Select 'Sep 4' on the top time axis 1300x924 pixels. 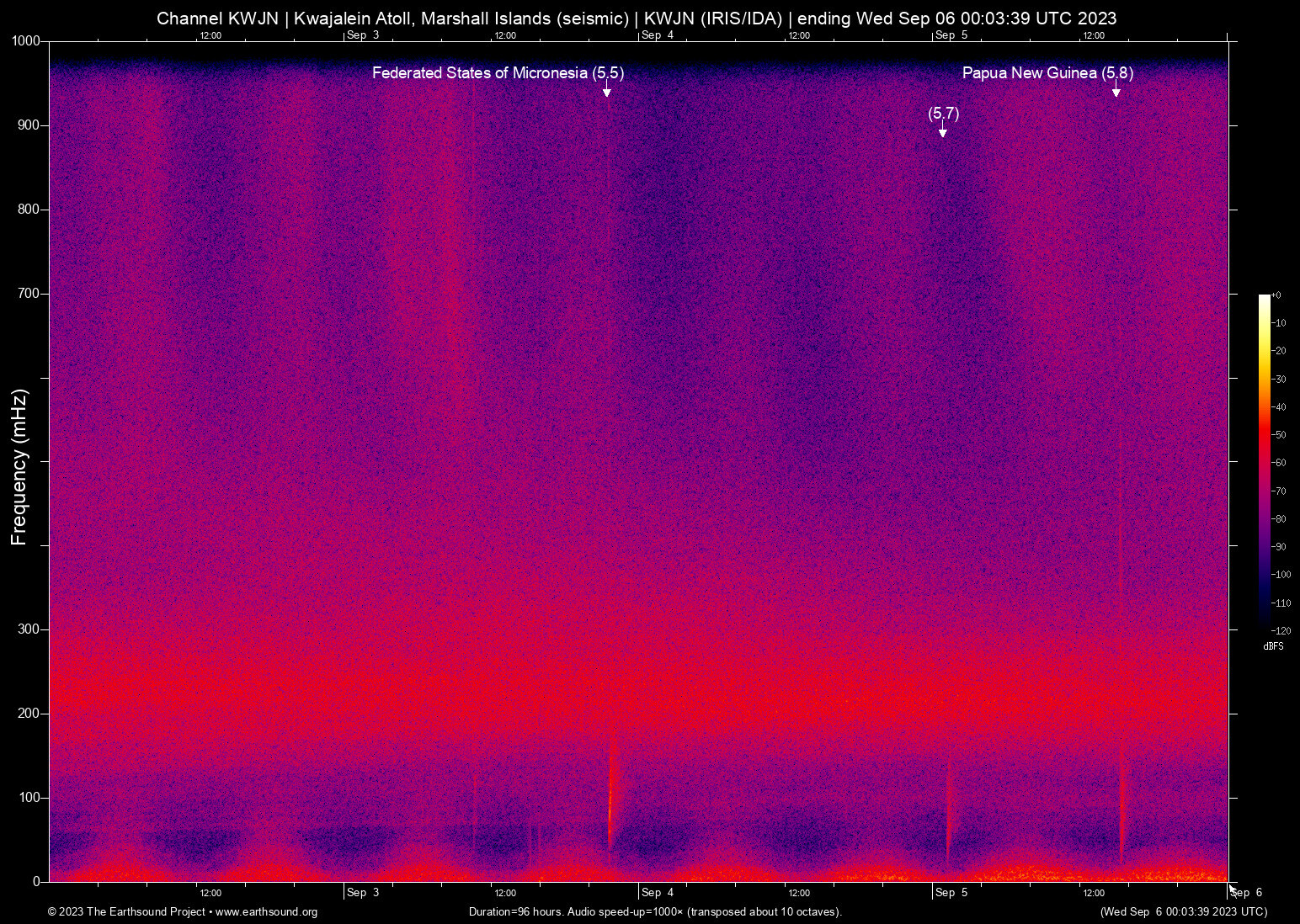click(658, 35)
